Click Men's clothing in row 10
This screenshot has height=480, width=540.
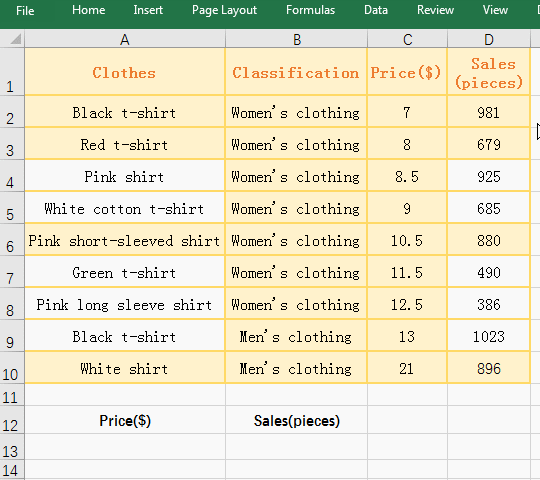click(296, 368)
